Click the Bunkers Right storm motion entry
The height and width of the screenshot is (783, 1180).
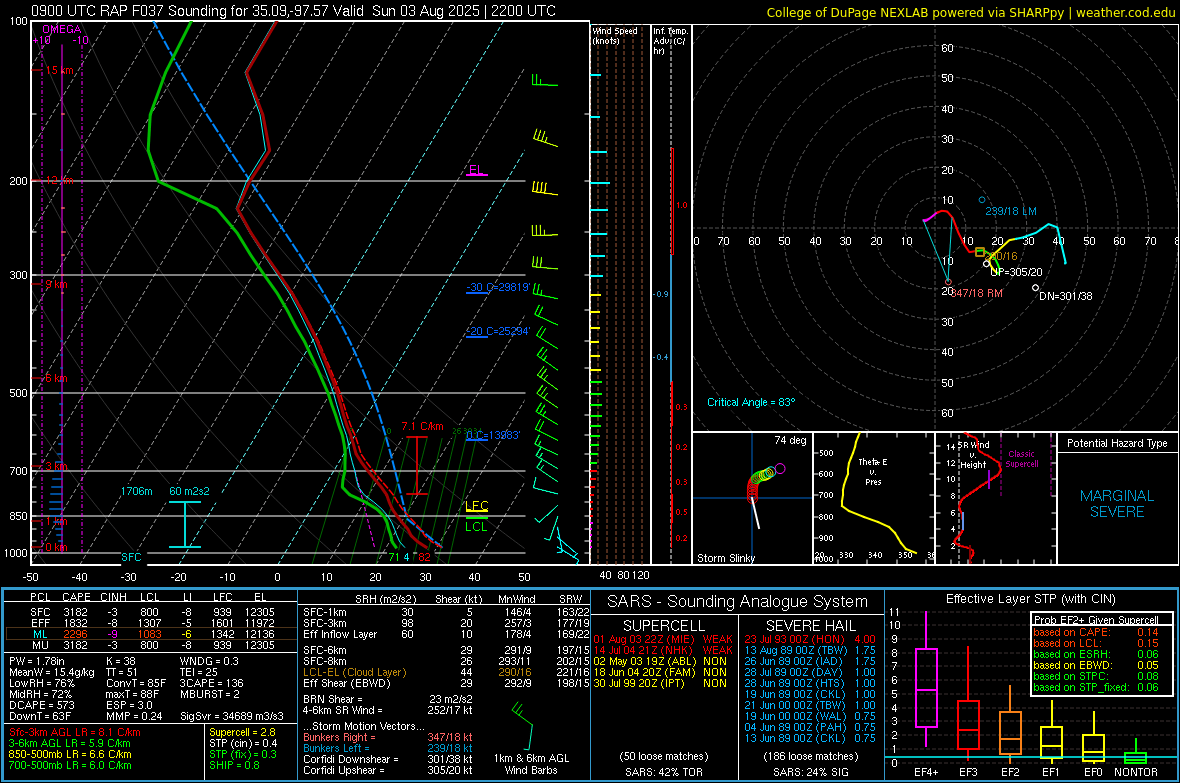388,737
